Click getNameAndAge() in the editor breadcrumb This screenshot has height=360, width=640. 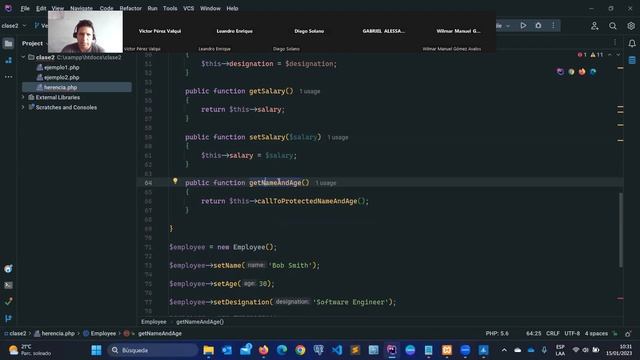200,322
